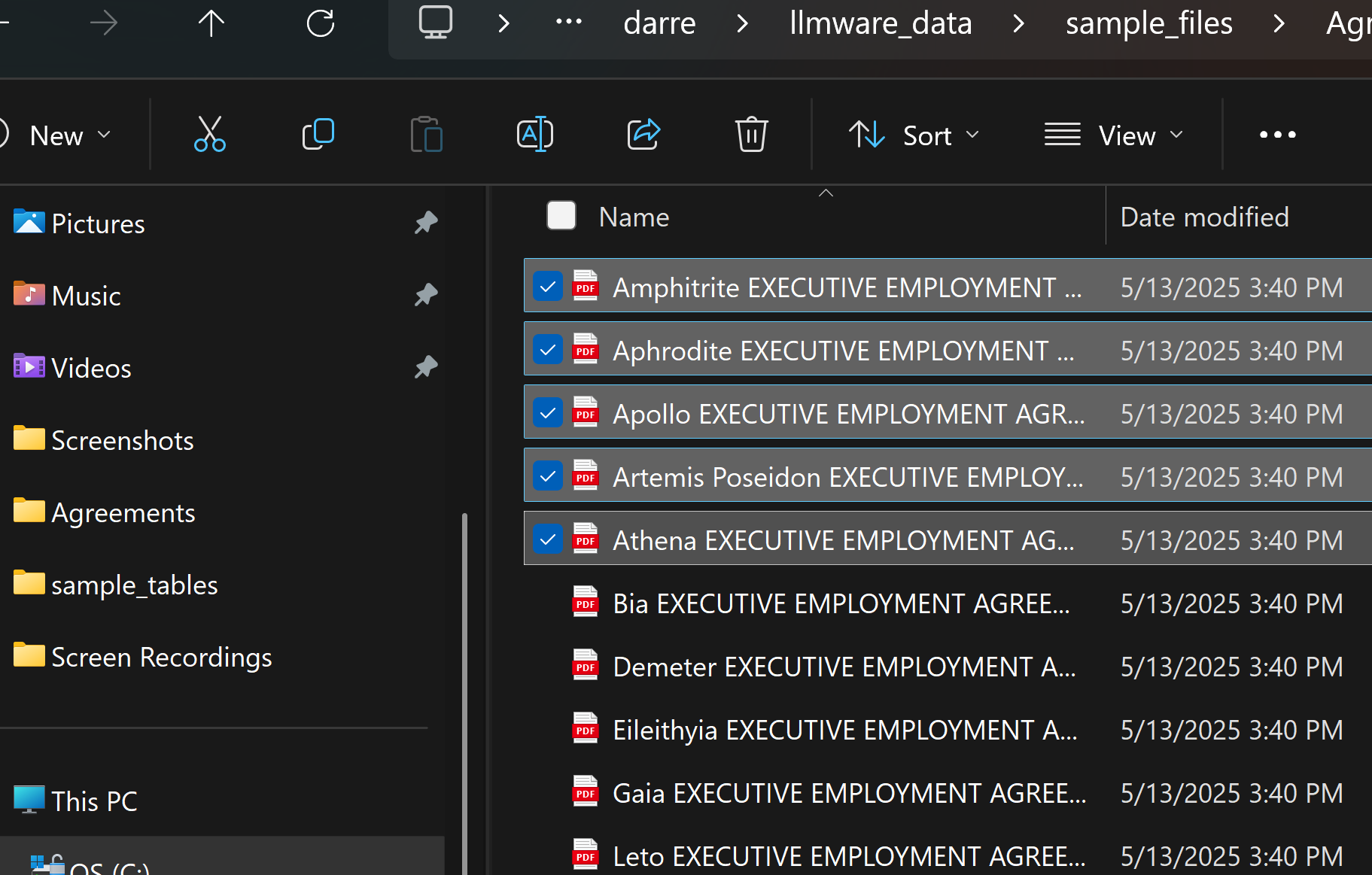Go to llmware_data in the breadcrumb
This screenshot has height=875, width=1372.
click(881, 23)
